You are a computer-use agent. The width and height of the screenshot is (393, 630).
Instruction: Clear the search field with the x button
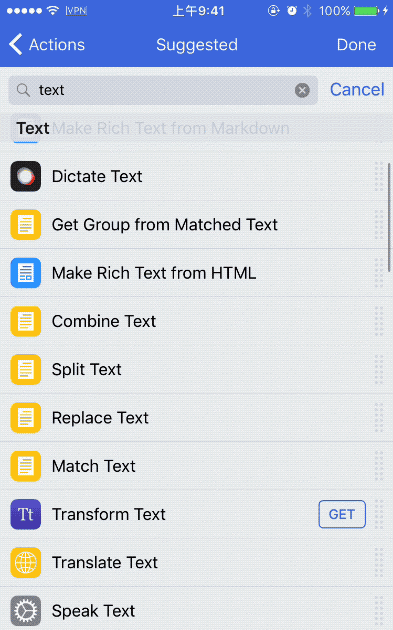[x=302, y=90]
